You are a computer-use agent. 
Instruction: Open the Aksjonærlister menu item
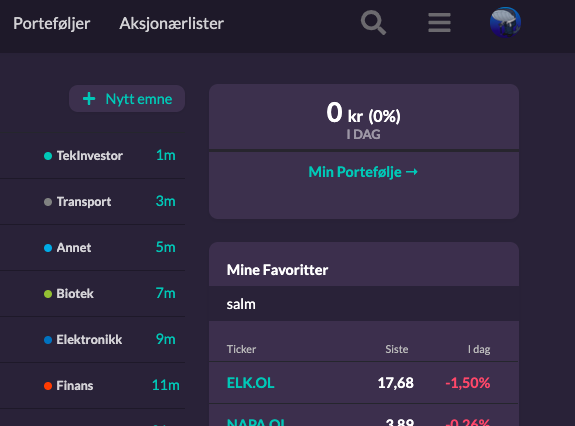tap(172, 24)
